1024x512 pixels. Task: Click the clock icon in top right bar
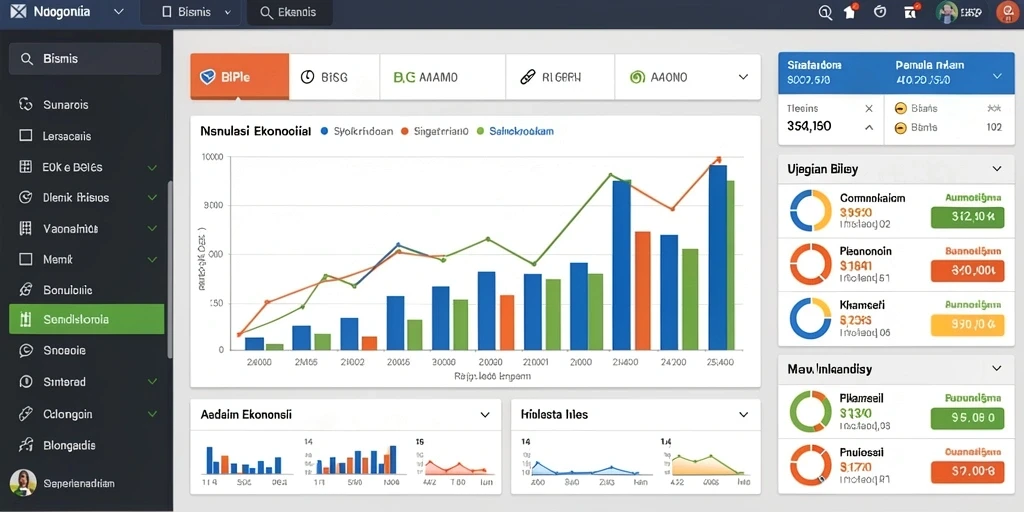point(880,12)
